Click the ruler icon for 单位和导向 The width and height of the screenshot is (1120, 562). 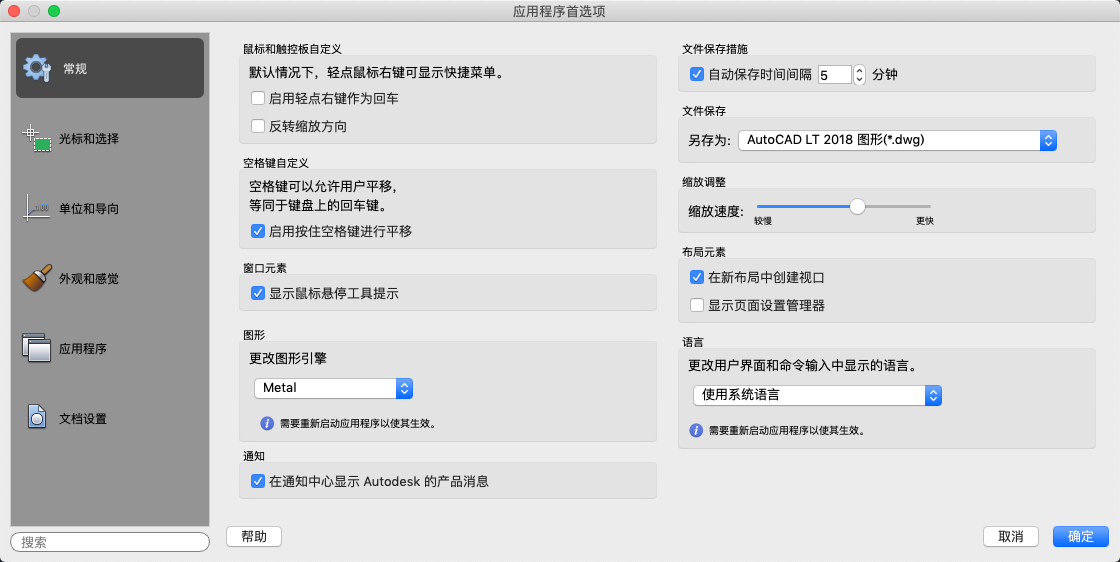pos(37,209)
